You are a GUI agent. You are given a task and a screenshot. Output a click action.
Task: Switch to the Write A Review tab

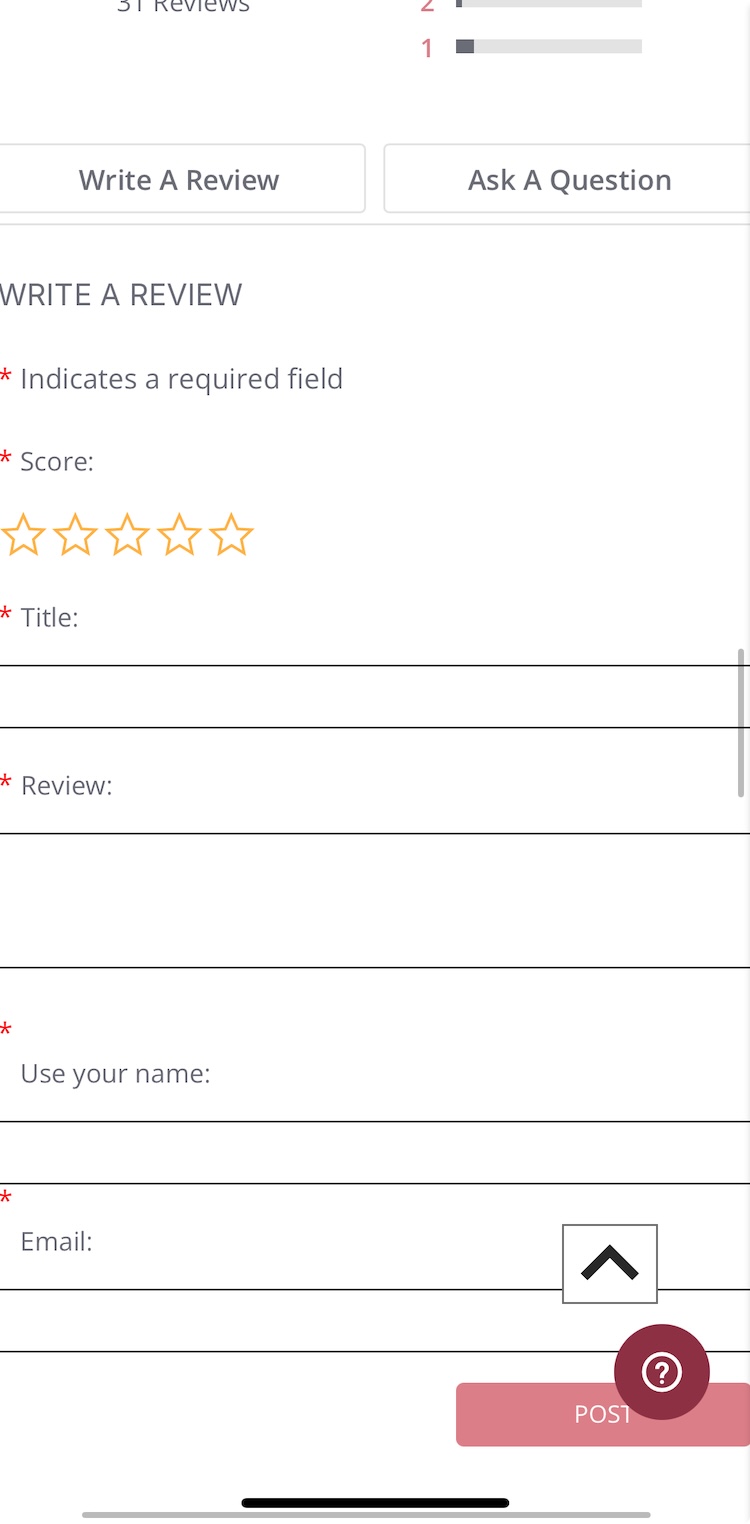tap(180, 179)
